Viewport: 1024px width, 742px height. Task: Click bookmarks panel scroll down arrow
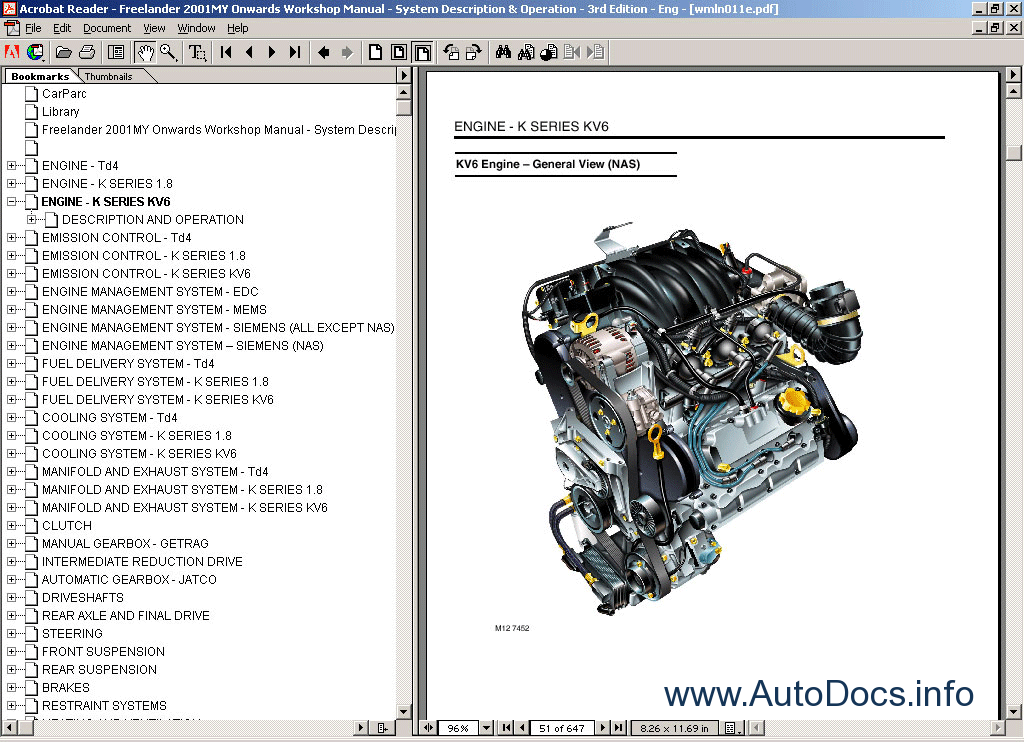click(x=404, y=711)
